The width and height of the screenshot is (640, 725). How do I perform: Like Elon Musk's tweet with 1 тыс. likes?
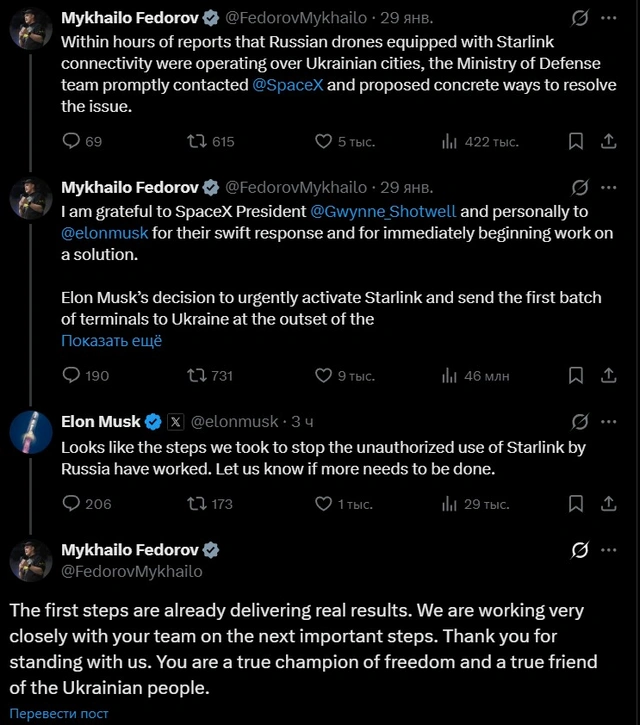tap(324, 504)
